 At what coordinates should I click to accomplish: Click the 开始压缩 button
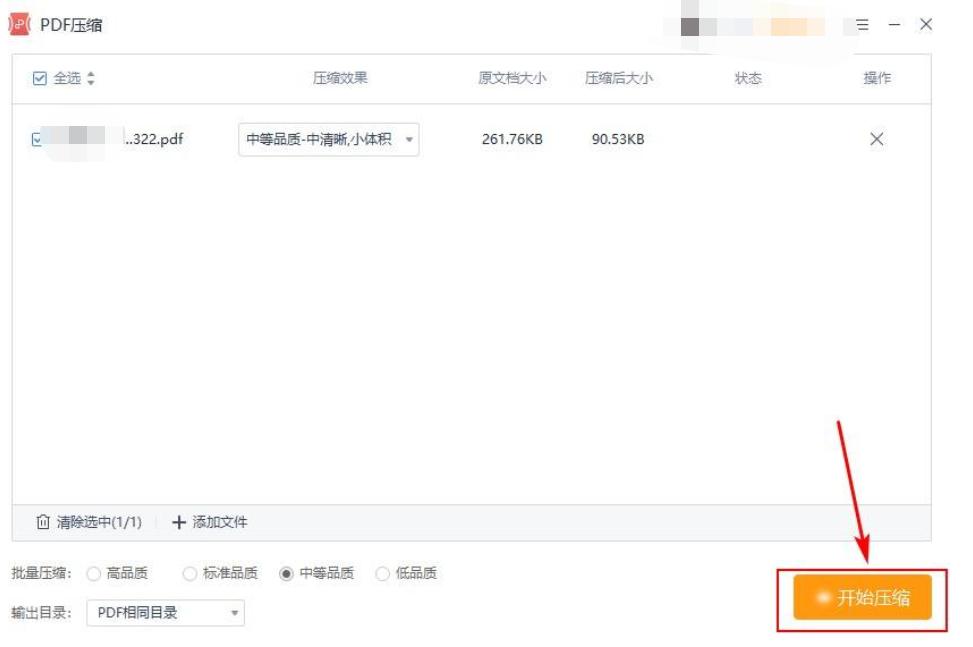click(x=865, y=597)
